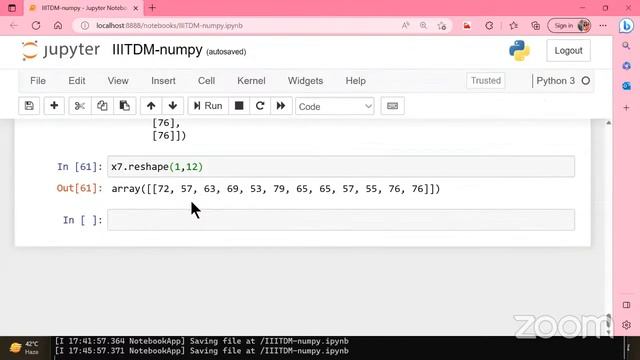The height and width of the screenshot is (360, 640).
Task: Close the IIITDM-numpy browser tab
Action: 136,8
